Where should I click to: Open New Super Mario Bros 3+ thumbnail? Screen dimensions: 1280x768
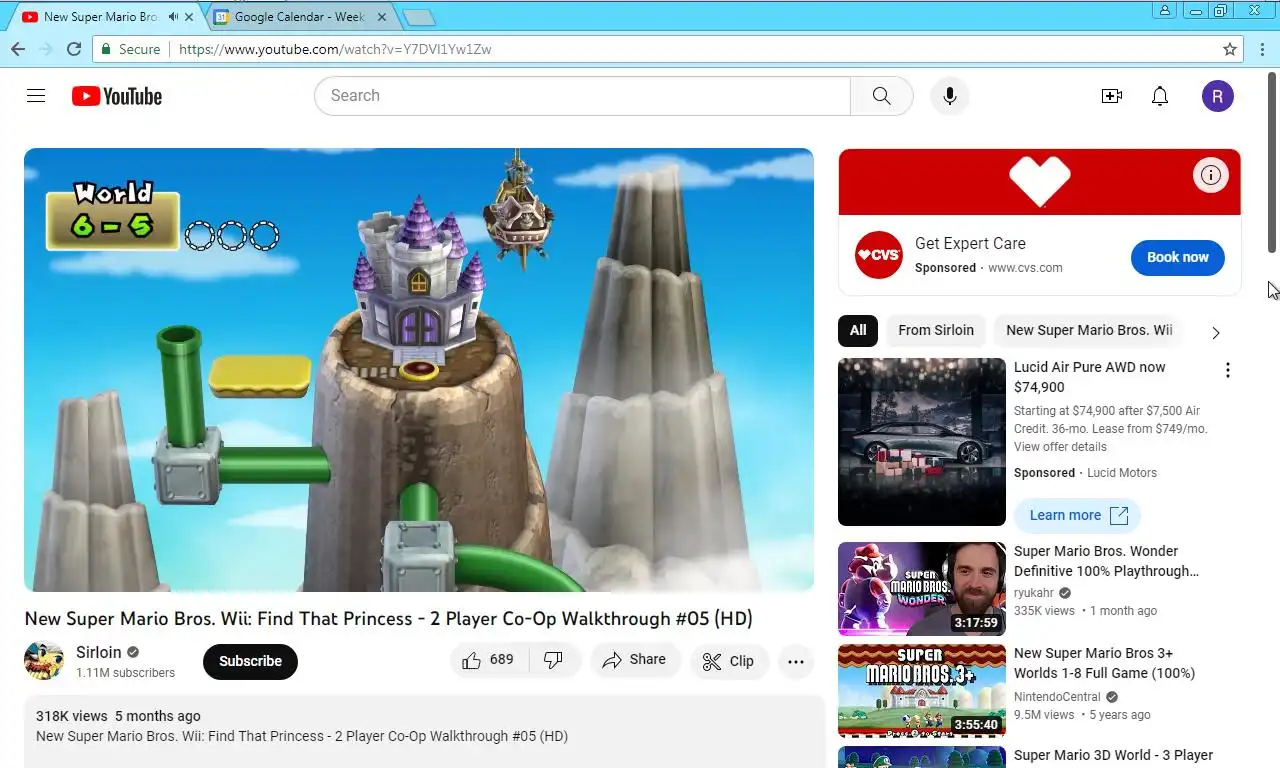pos(922,691)
